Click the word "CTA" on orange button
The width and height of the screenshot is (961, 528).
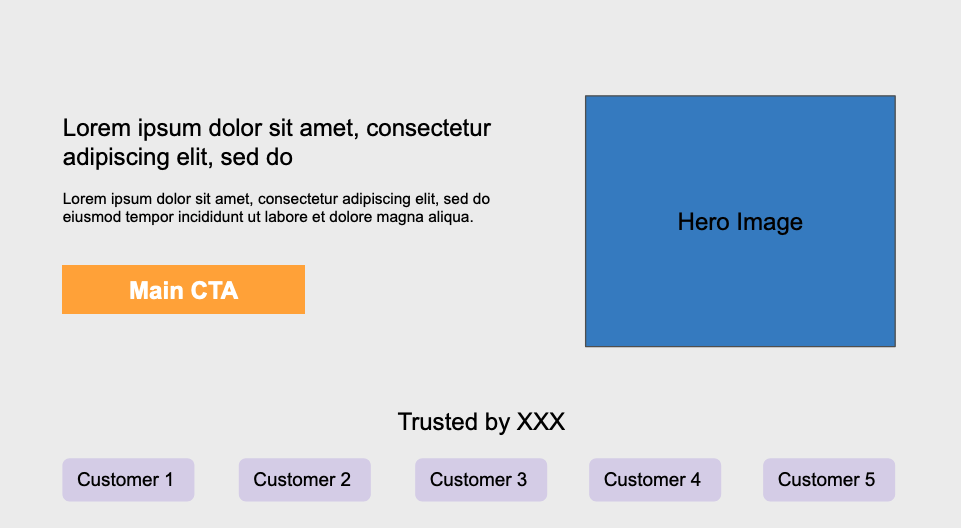[x=214, y=290]
